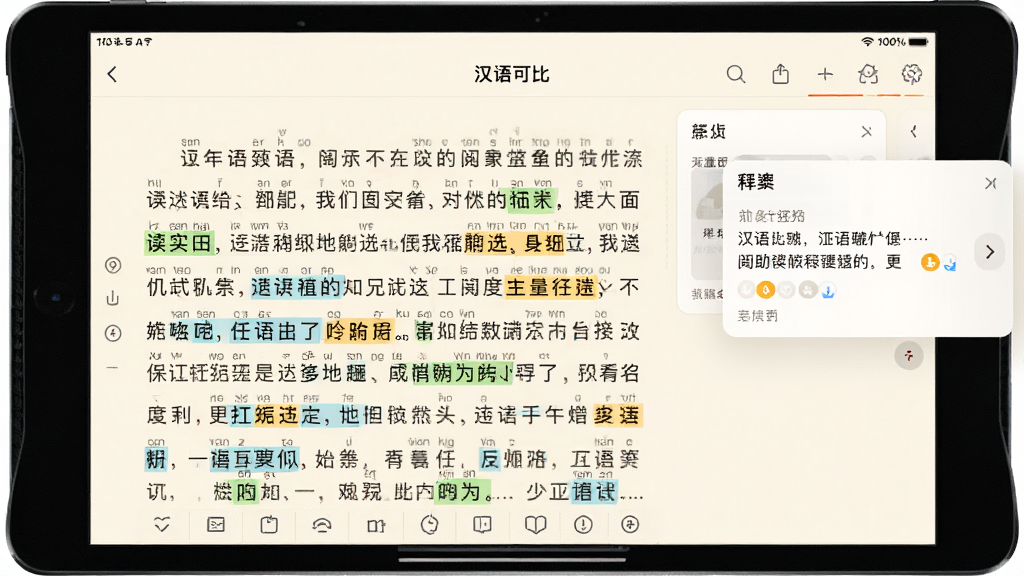This screenshot has height=576, width=1024.
Task: Select the blue highlight ending the last line
Action: 594,492
